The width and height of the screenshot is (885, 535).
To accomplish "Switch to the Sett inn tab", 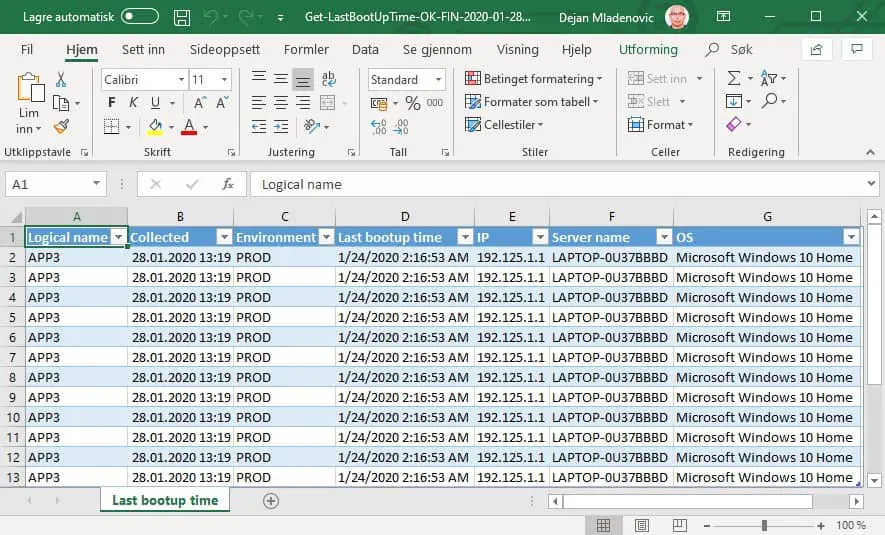I will pos(143,50).
